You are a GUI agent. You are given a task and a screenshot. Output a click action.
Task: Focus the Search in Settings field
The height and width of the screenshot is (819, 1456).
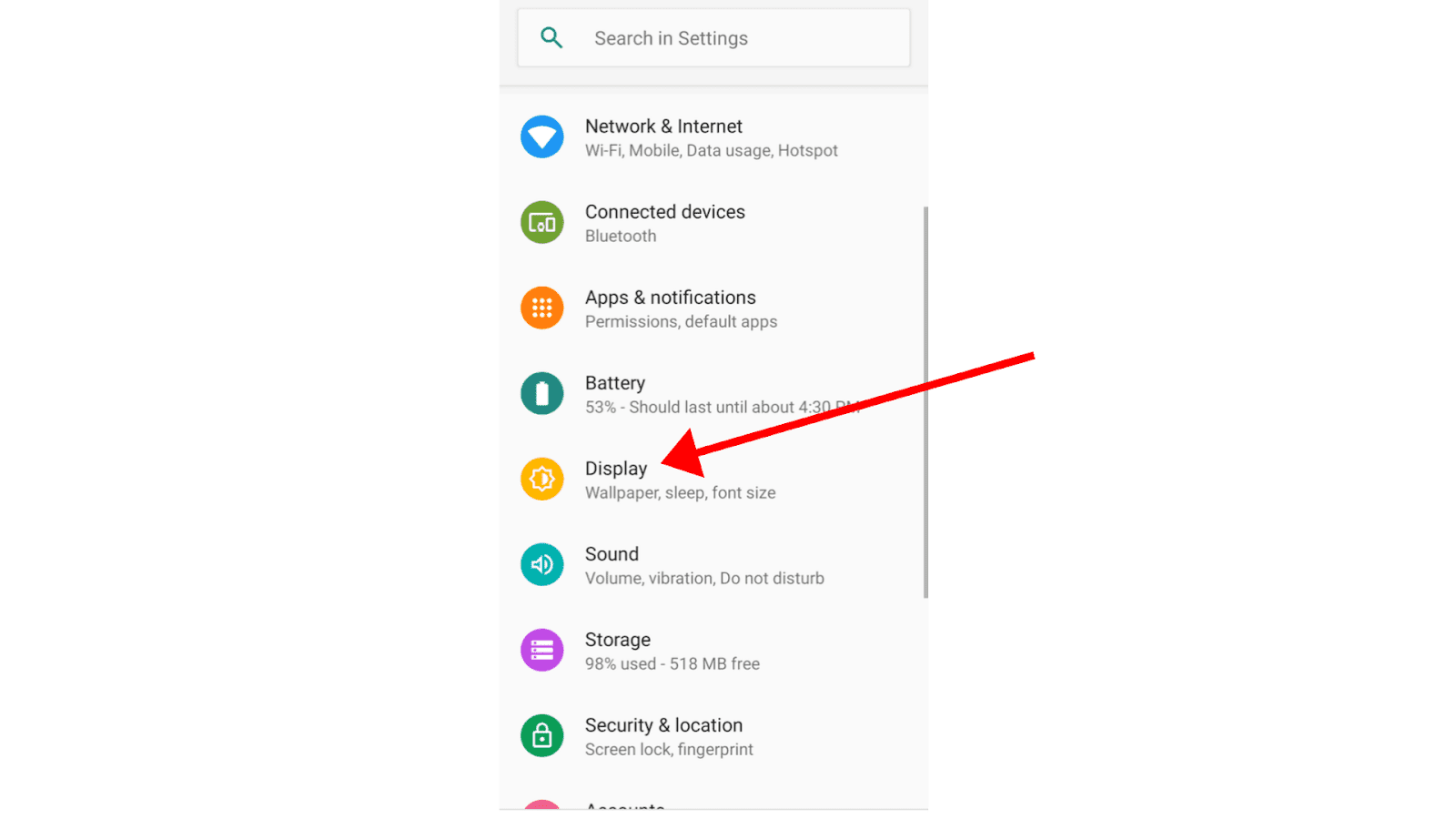point(713,37)
